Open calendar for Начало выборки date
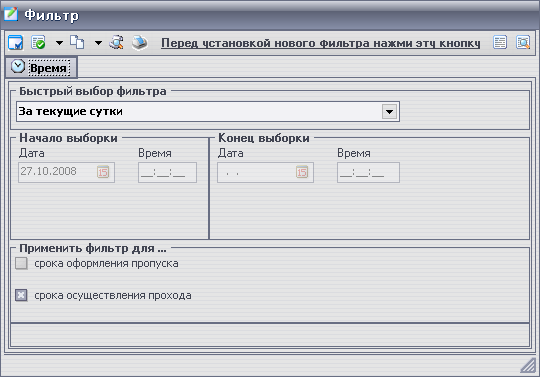Viewport: 540px width, 377px height. pyautogui.click(x=103, y=172)
